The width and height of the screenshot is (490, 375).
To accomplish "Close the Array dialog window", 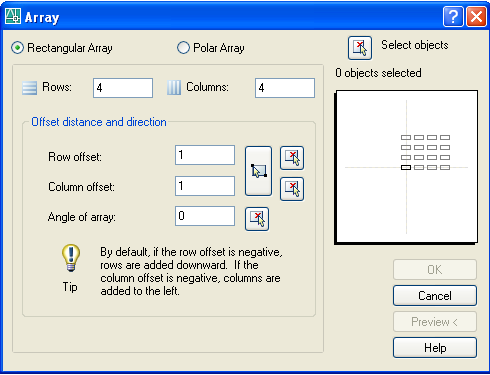I will point(476,16).
